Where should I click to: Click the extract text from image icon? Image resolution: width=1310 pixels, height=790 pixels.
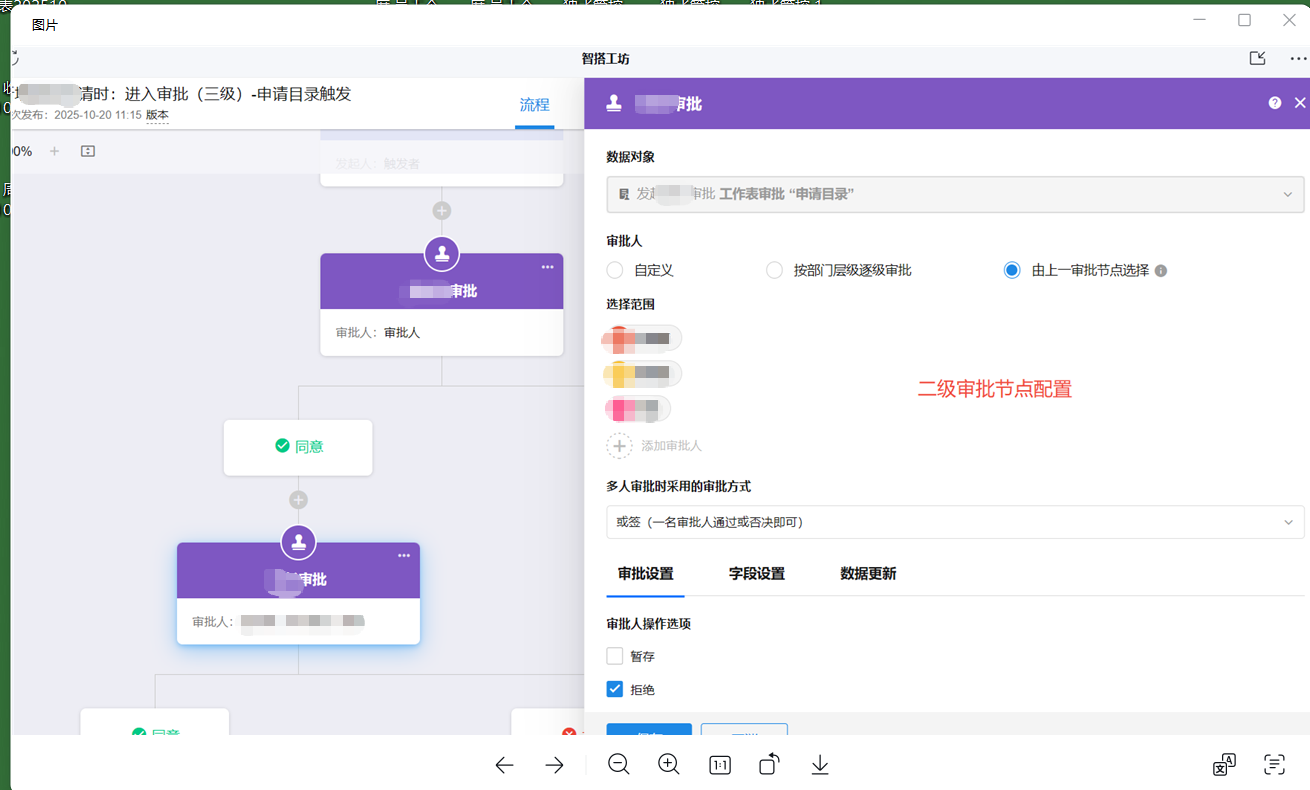pyautogui.click(x=1274, y=765)
